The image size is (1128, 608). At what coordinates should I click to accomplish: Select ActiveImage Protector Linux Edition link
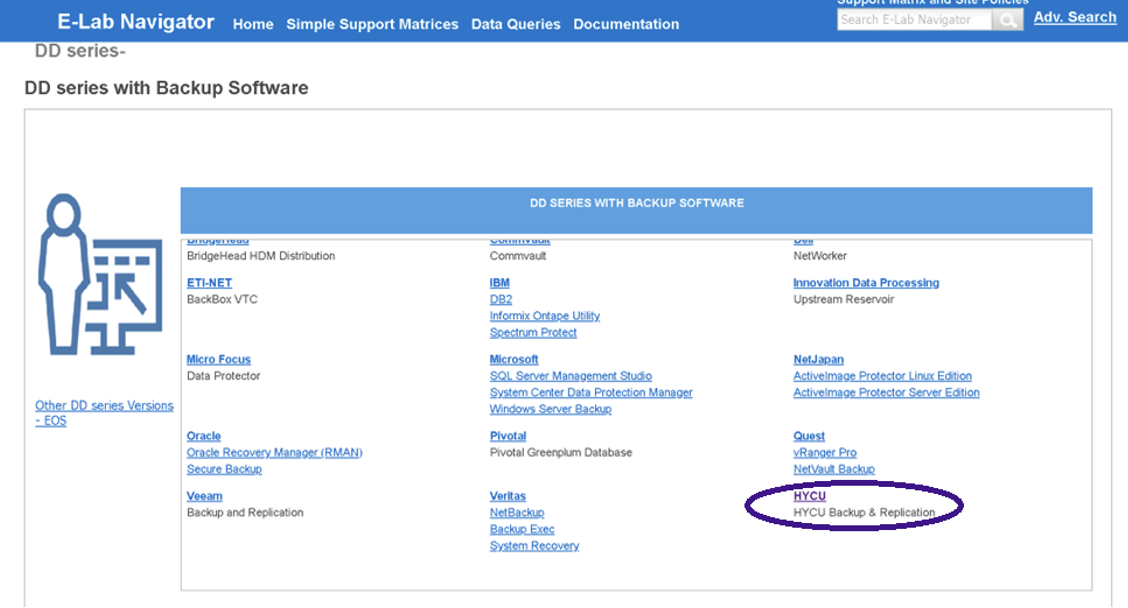point(882,376)
